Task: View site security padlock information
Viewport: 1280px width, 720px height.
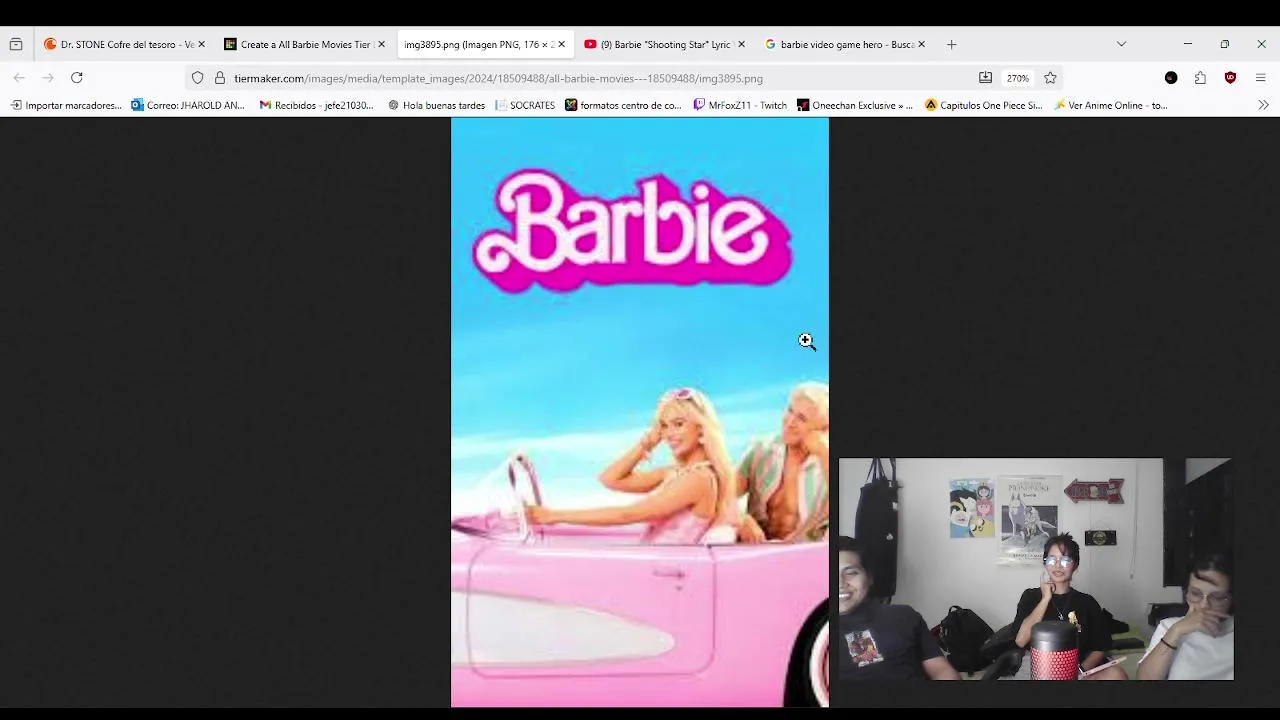Action: pos(220,78)
